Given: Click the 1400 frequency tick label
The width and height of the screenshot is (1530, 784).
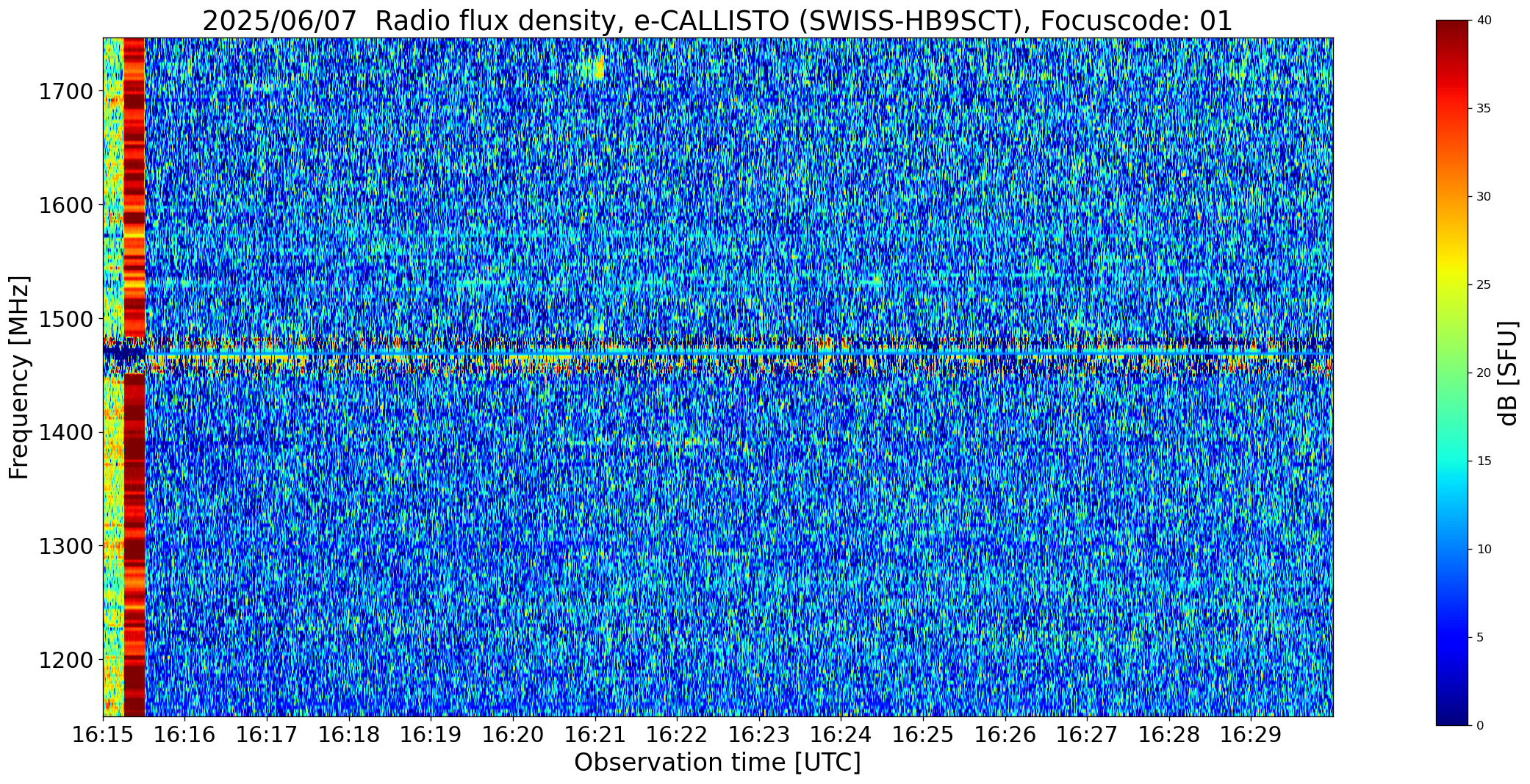Looking at the screenshot, I should tap(65, 433).
